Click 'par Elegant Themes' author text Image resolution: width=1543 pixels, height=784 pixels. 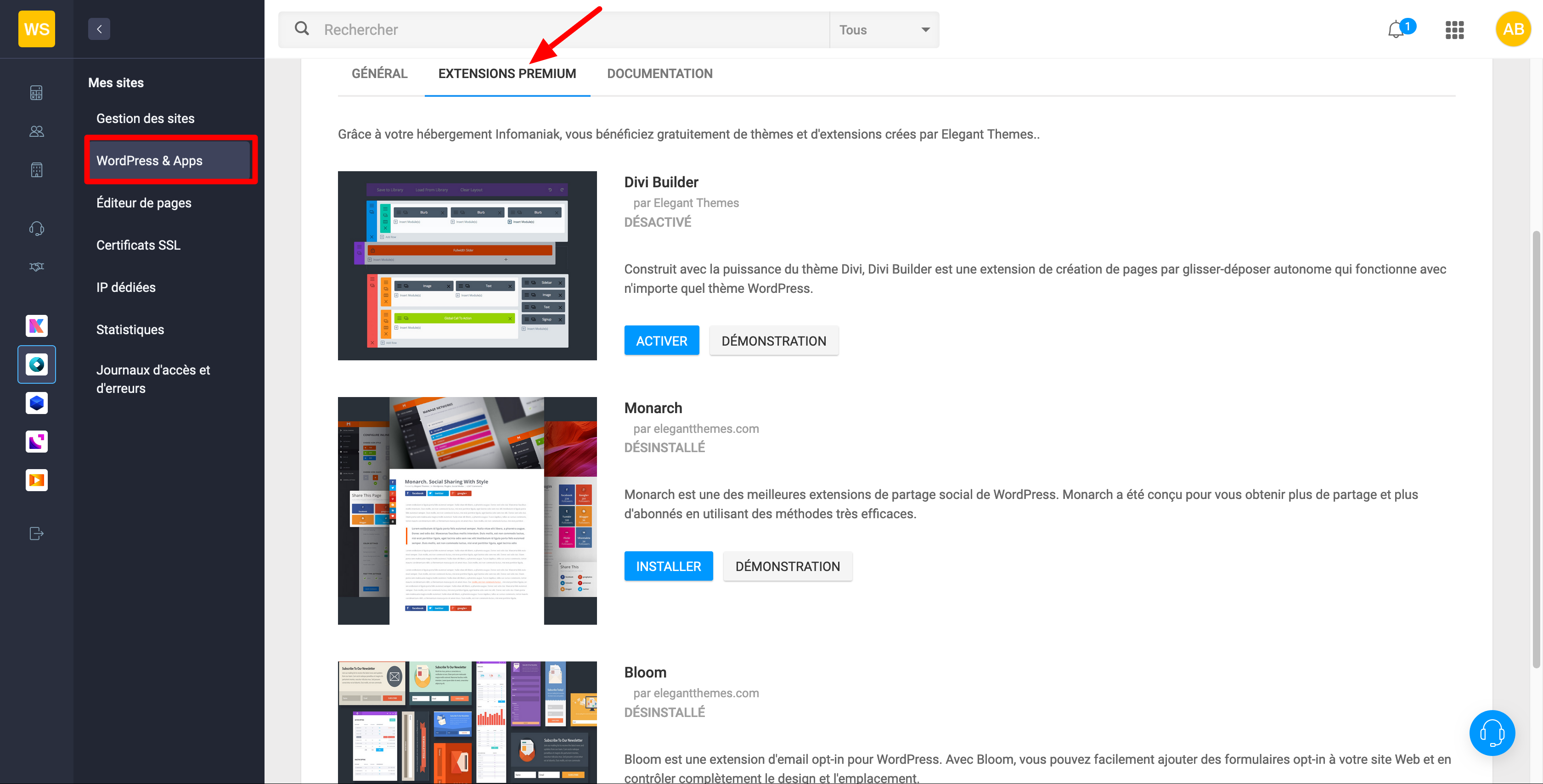(x=686, y=203)
